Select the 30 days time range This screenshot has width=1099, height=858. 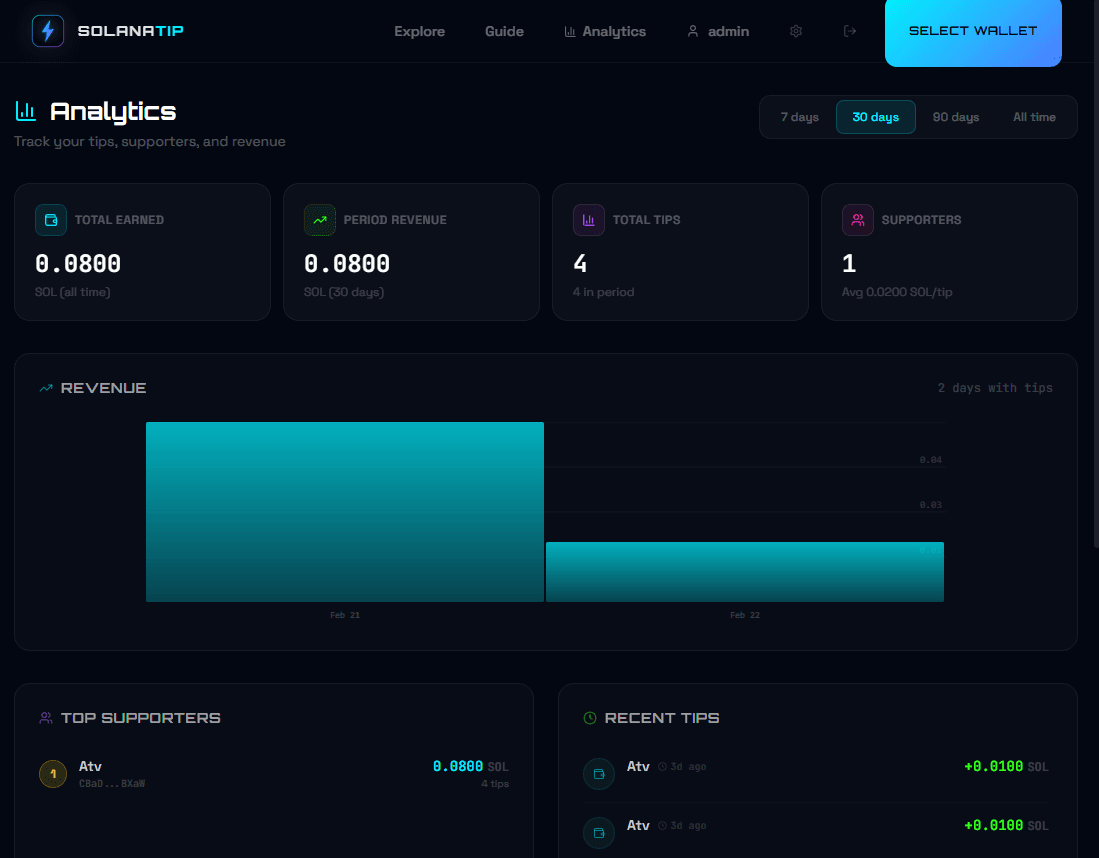coord(875,117)
